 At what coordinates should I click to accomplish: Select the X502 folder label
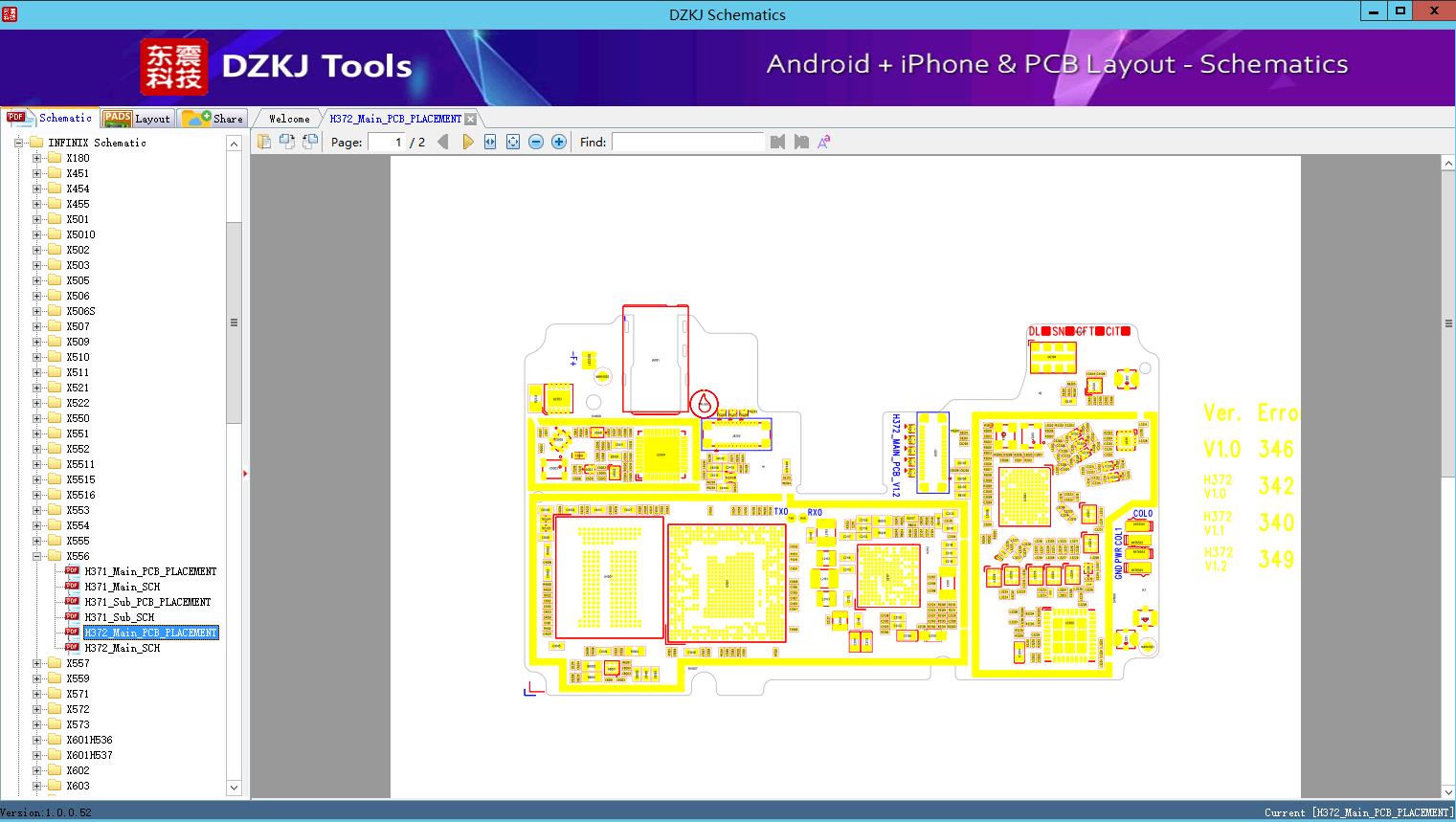pyautogui.click(x=78, y=250)
